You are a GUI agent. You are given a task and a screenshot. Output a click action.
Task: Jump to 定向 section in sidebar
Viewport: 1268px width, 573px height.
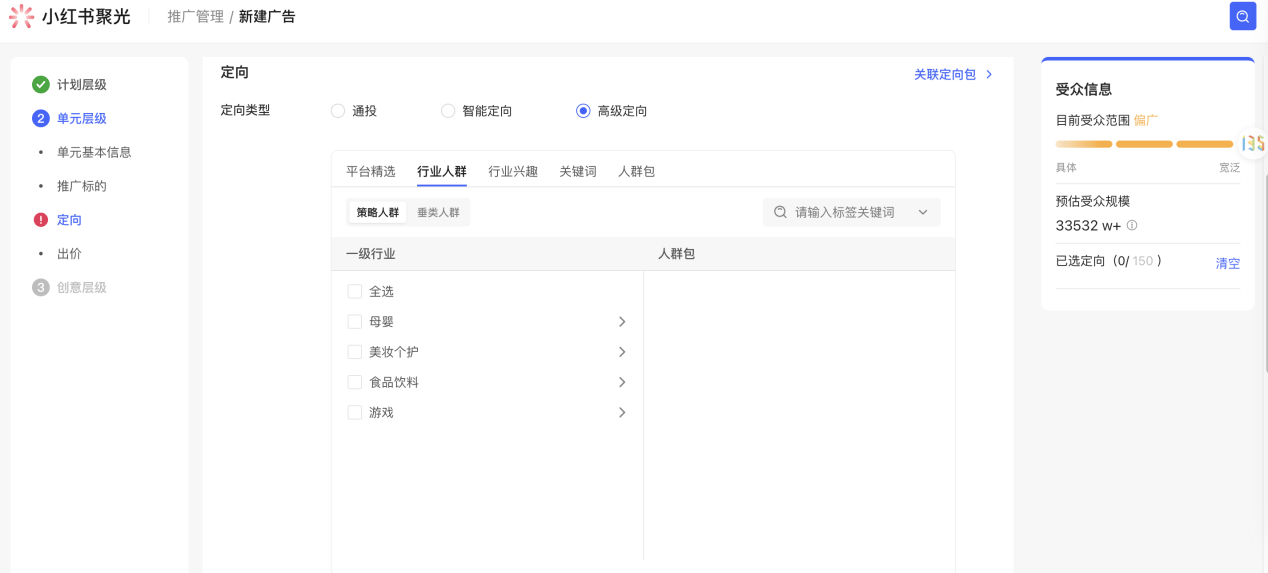pos(69,220)
